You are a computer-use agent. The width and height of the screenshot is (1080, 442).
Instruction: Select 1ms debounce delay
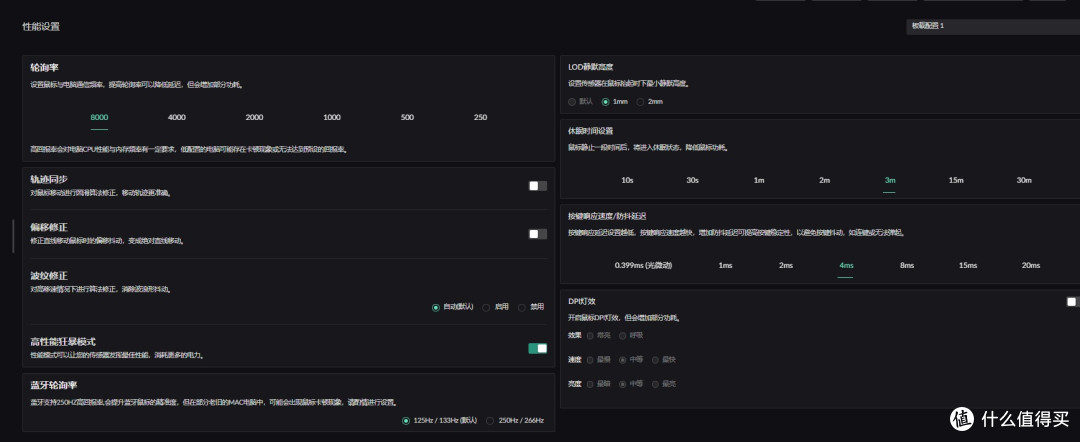pos(725,266)
